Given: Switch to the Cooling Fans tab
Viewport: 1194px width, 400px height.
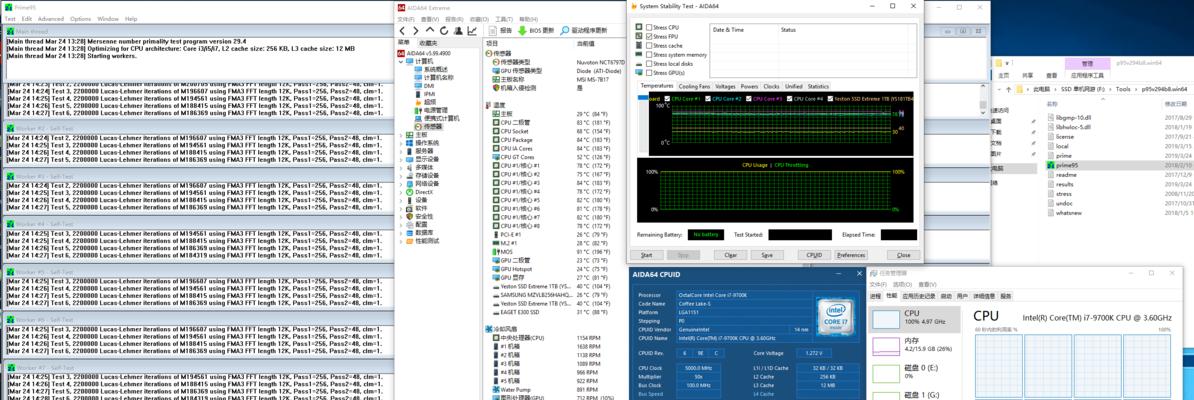Looking at the screenshot, I should coord(694,86).
